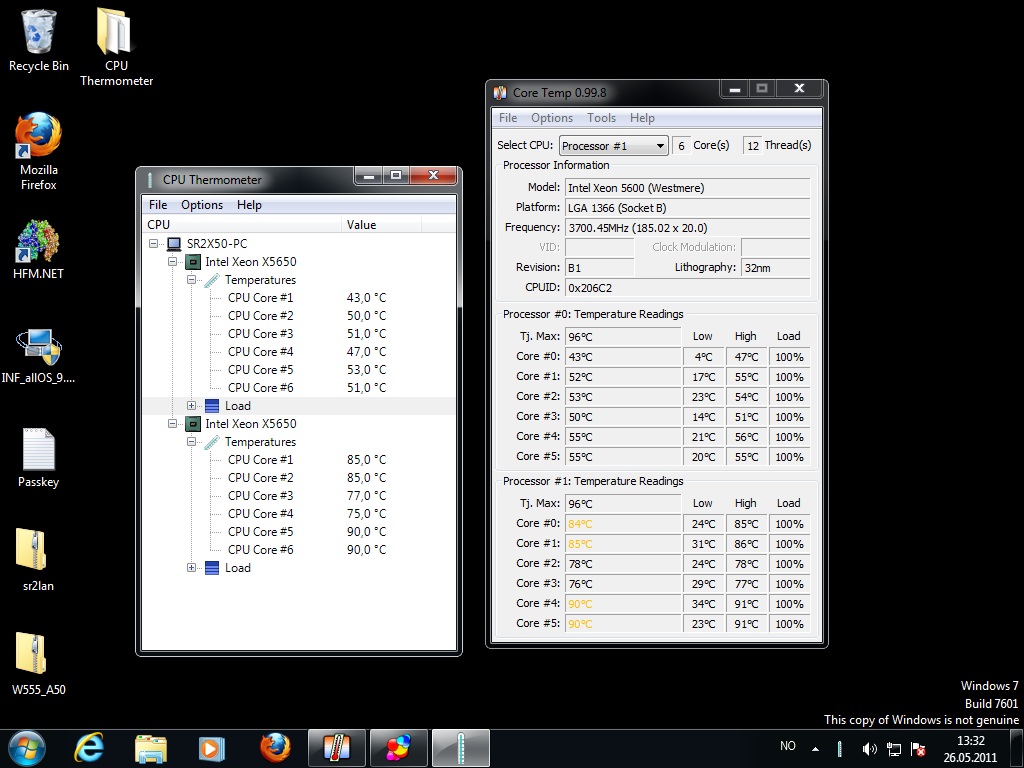1024x768 pixels.
Task: Click the thermometer tray icon
Action: point(839,749)
